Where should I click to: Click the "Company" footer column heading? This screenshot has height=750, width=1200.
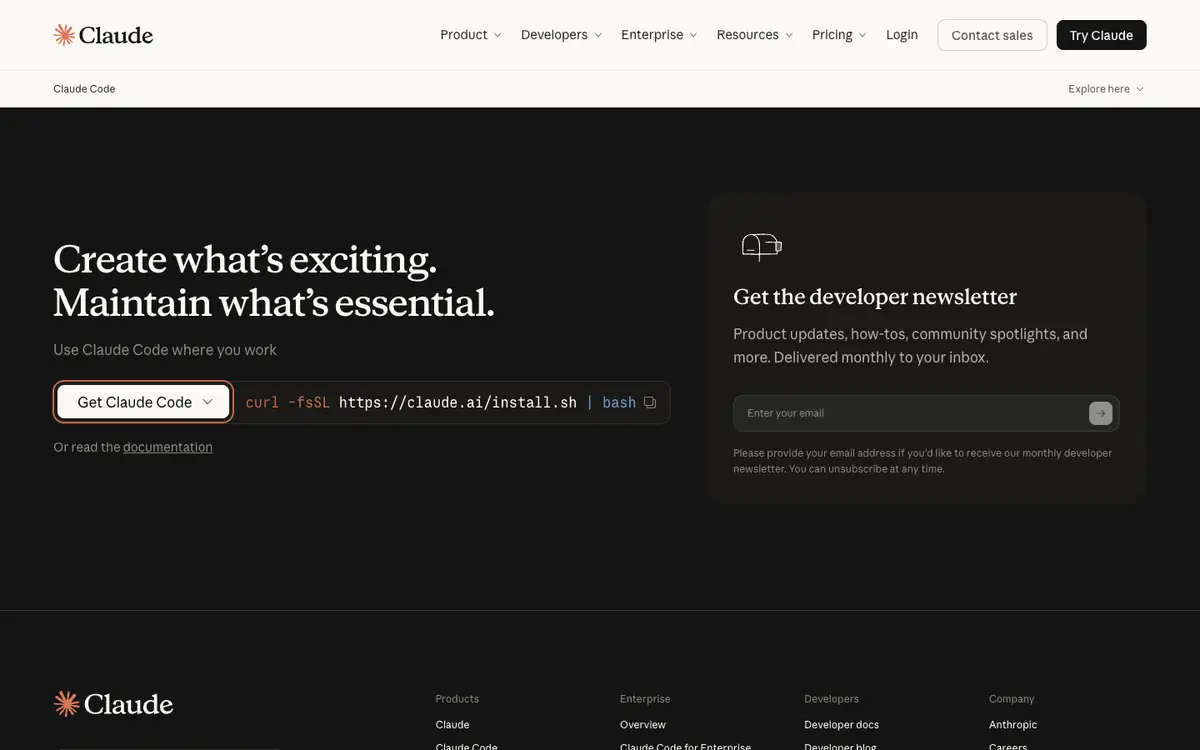pyautogui.click(x=1012, y=699)
